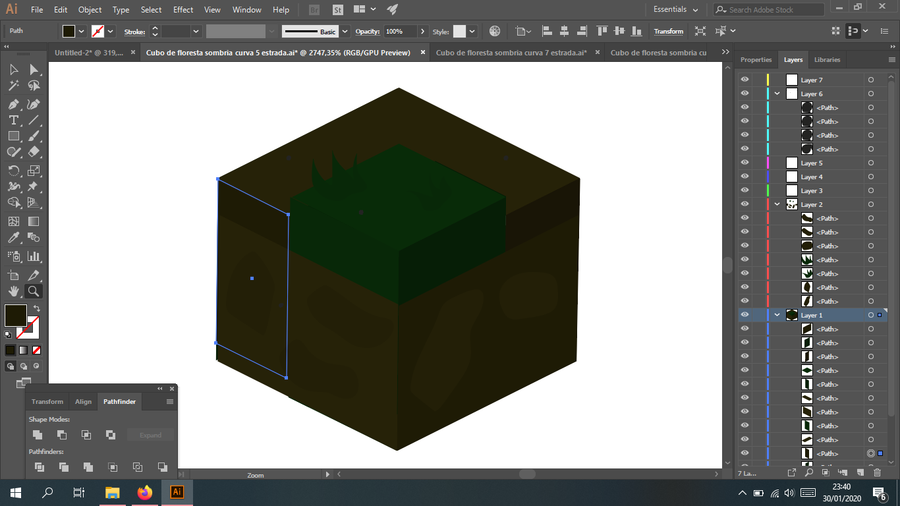Screen dimensions: 900x506
Task: Open stroke weight dropdown
Action: pyautogui.click(x=196, y=32)
